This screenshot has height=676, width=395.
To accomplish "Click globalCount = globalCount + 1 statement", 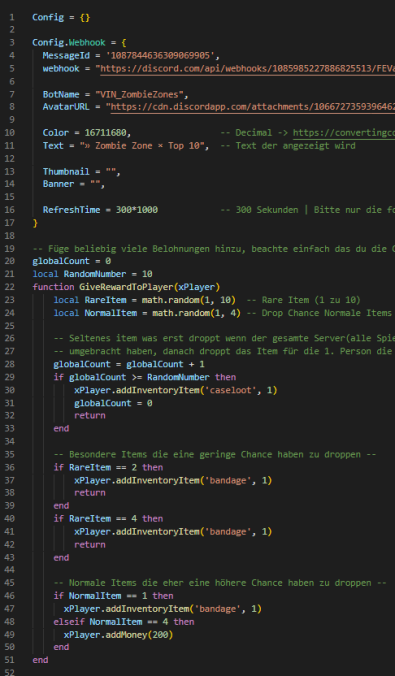I will coord(129,364).
